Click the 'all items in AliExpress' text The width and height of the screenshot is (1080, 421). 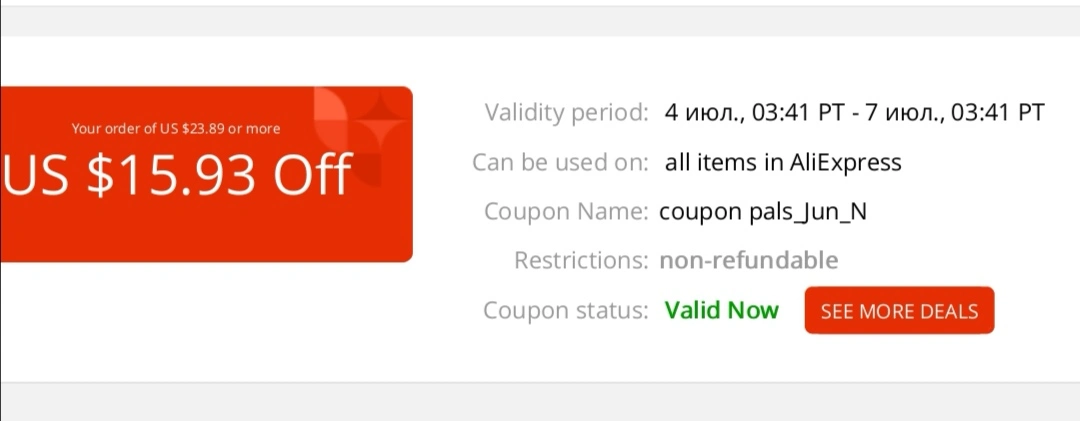pyautogui.click(x=783, y=163)
